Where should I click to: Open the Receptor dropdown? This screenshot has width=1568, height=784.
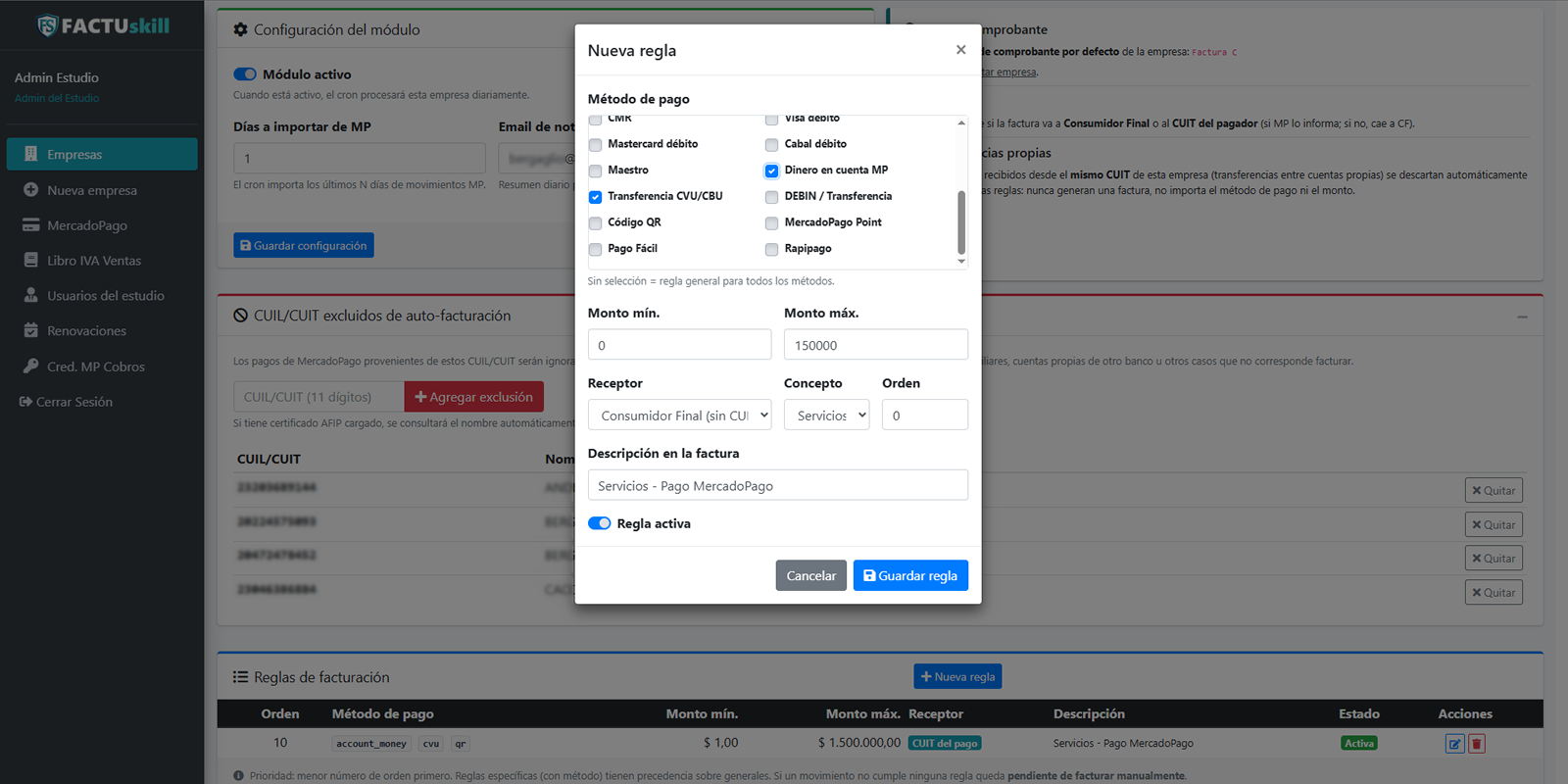[x=679, y=416]
